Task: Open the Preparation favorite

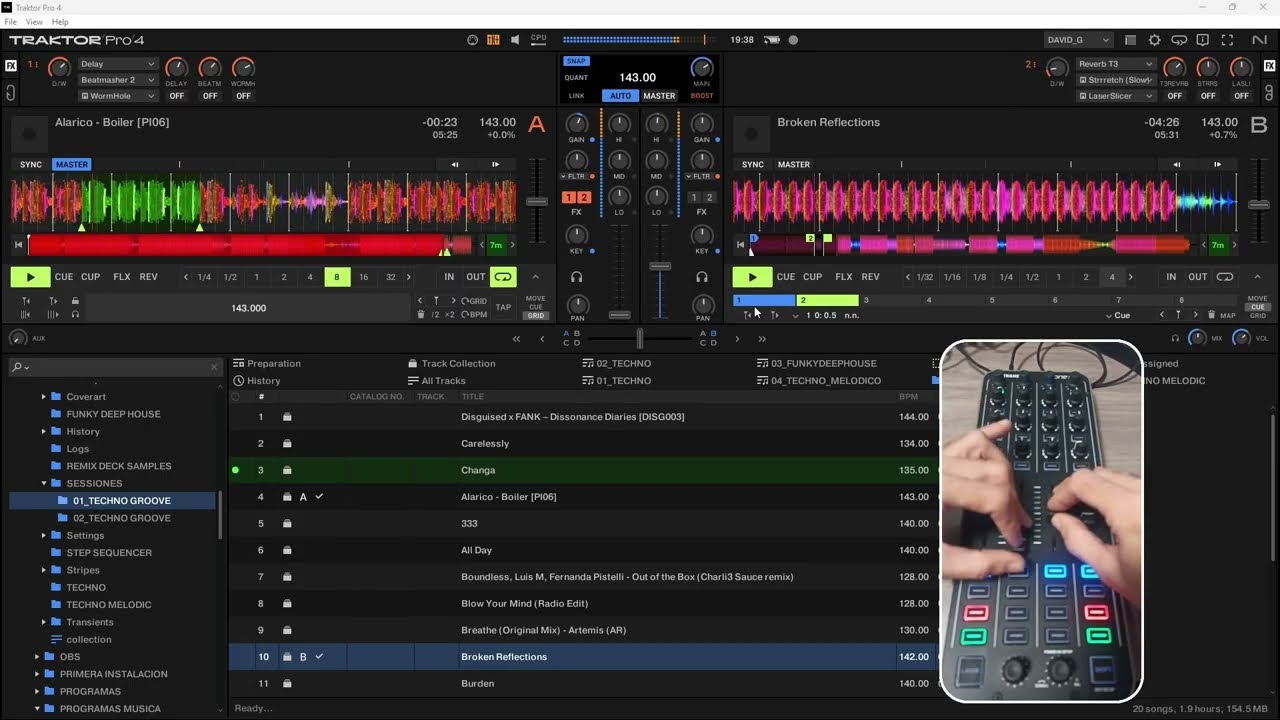Action: pyautogui.click(x=267, y=364)
